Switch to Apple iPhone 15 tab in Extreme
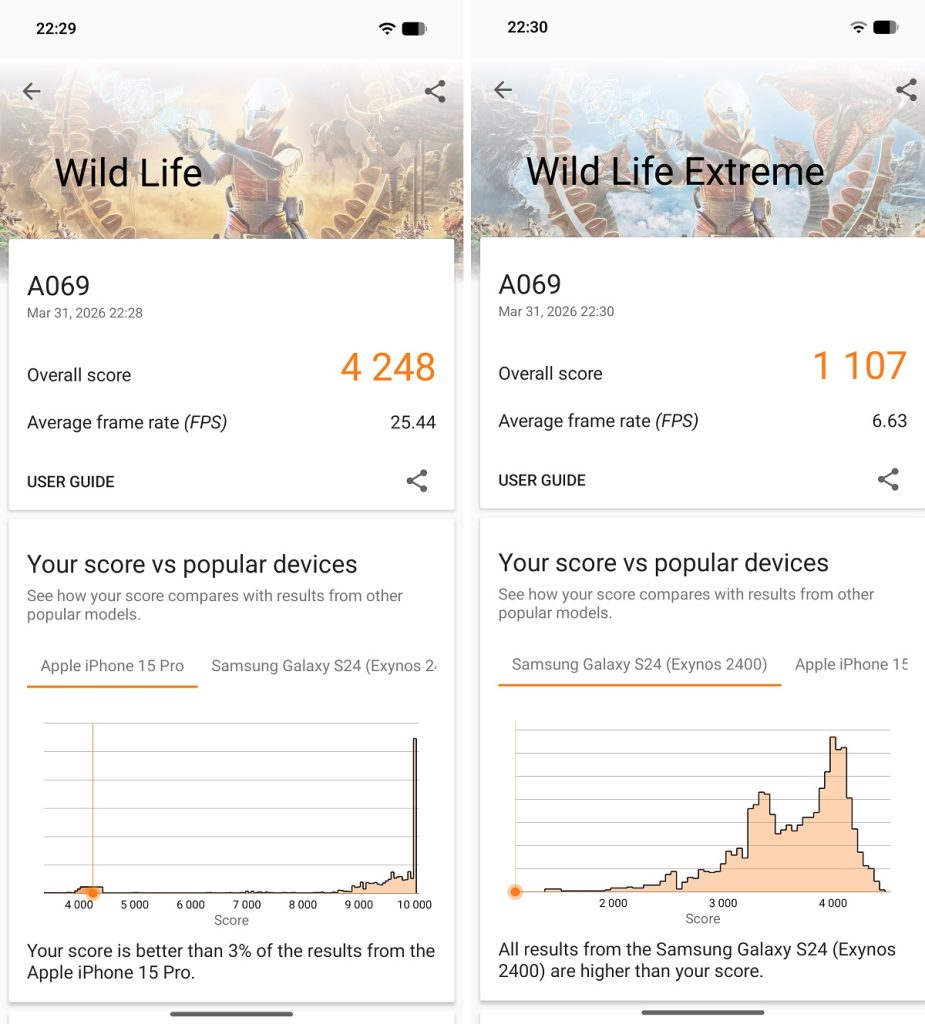This screenshot has height=1024, width=925. coord(850,664)
